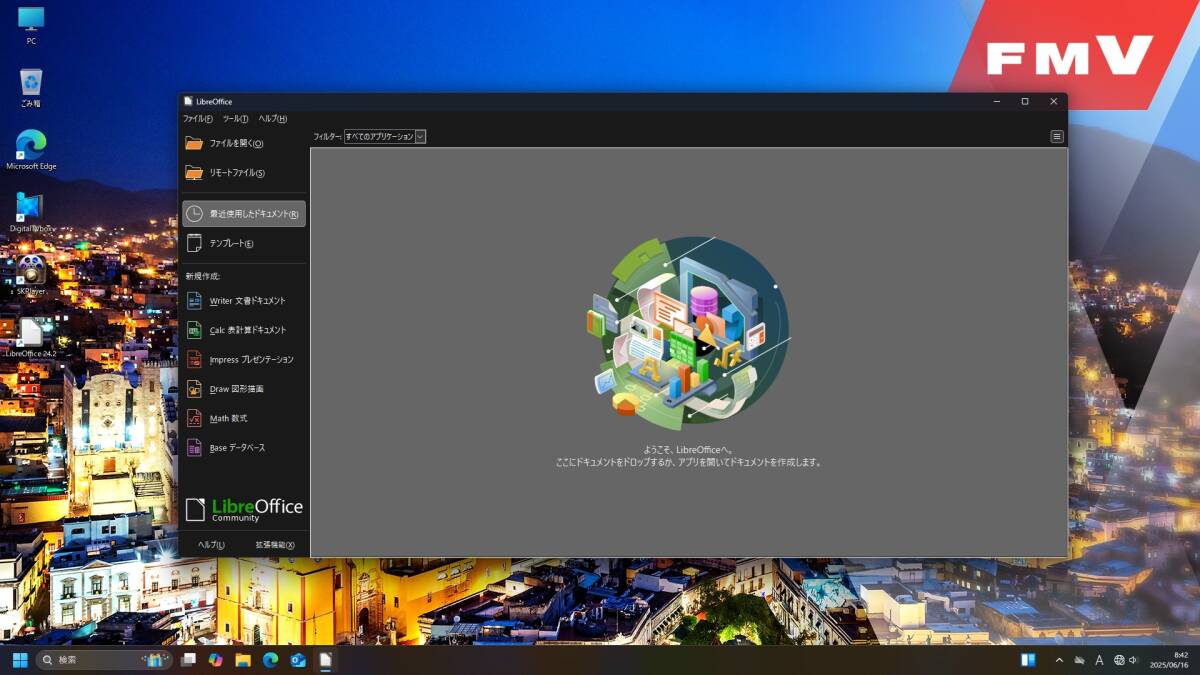1200x675 pixels.
Task: Open Microsoft Edge from the taskbar
Action: coord(270,660)
